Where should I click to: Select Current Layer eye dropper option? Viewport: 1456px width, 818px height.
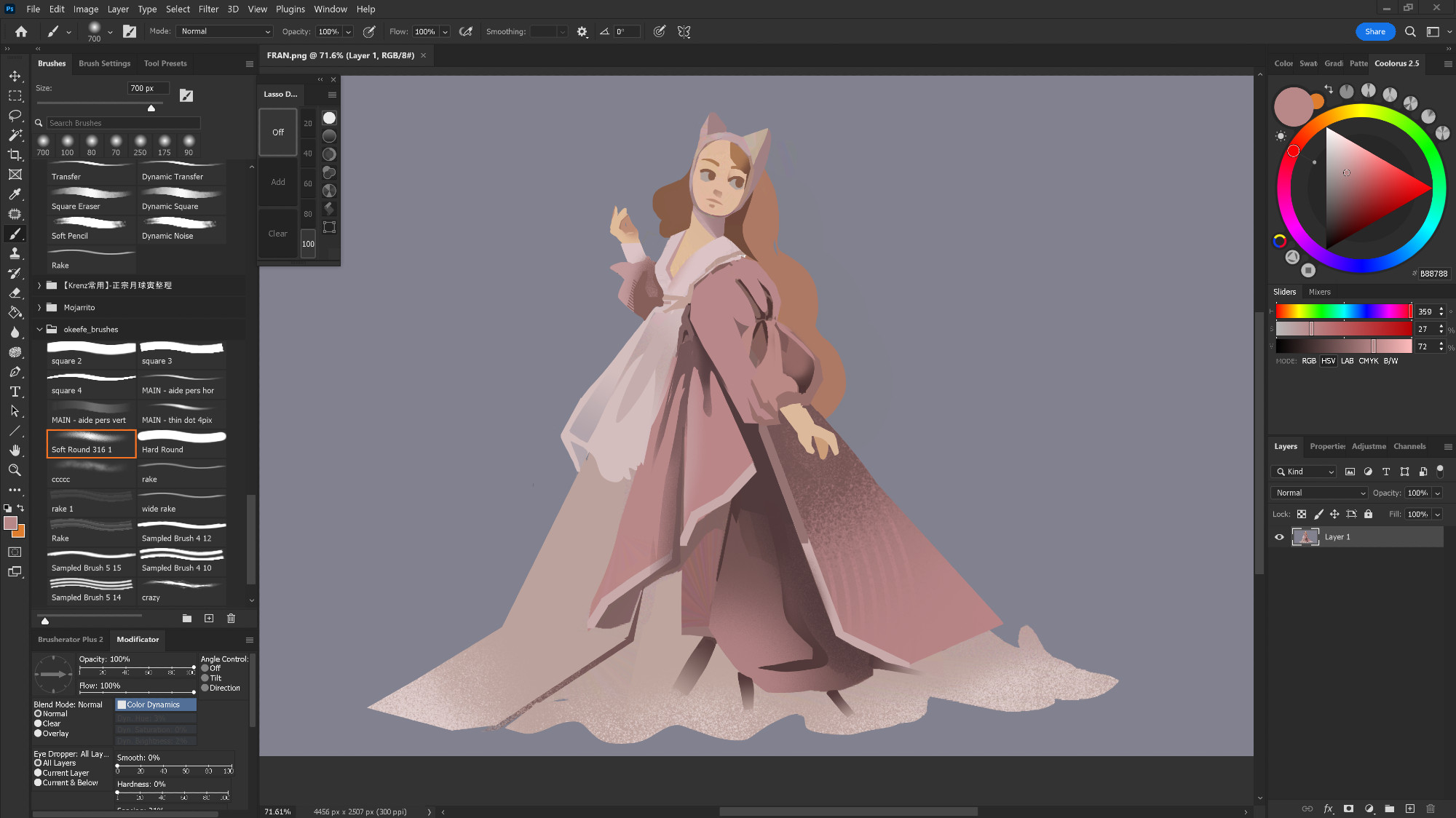pos(38,773)
